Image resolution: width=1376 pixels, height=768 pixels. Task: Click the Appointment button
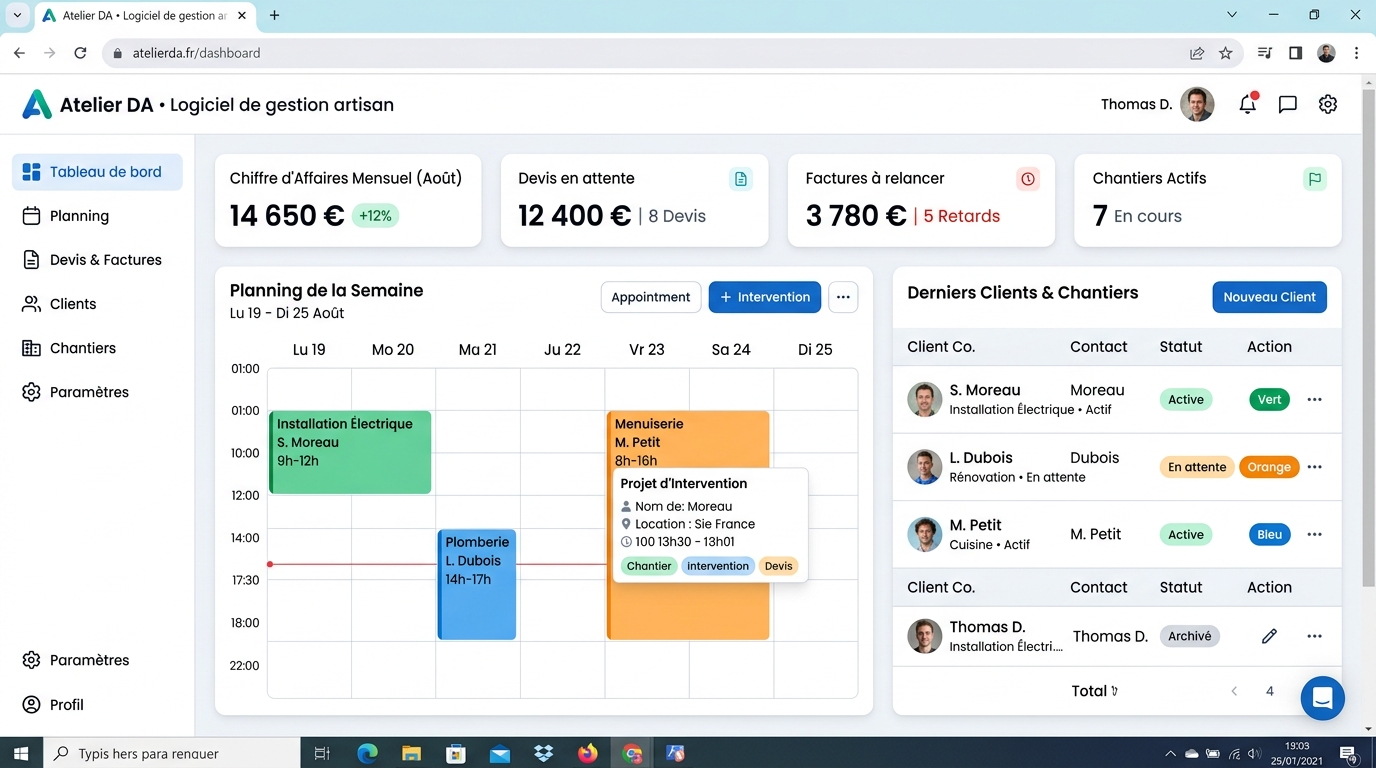(651, 297)
